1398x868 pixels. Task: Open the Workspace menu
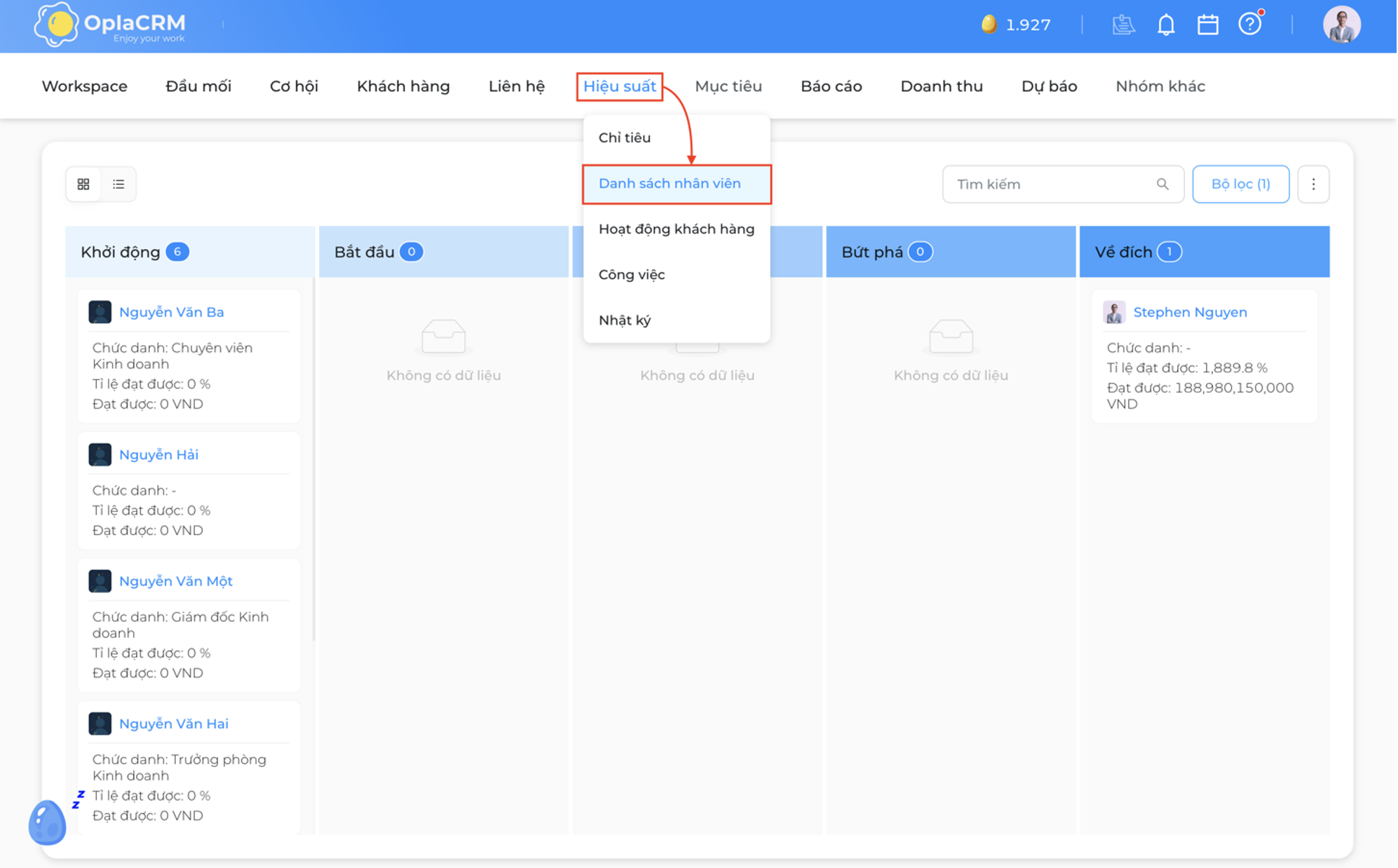tap(84, 86)
